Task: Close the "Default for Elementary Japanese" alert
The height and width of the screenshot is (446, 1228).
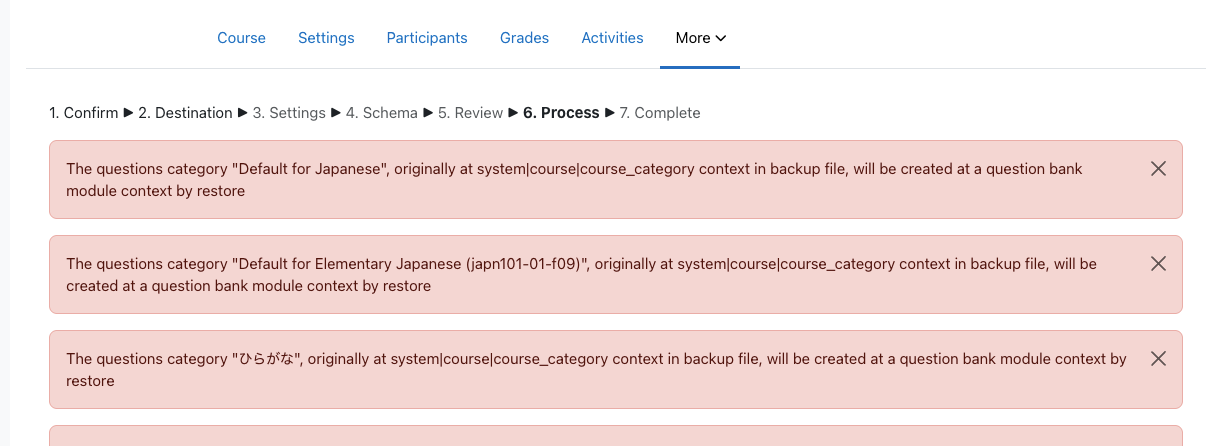Action: 1158,264
